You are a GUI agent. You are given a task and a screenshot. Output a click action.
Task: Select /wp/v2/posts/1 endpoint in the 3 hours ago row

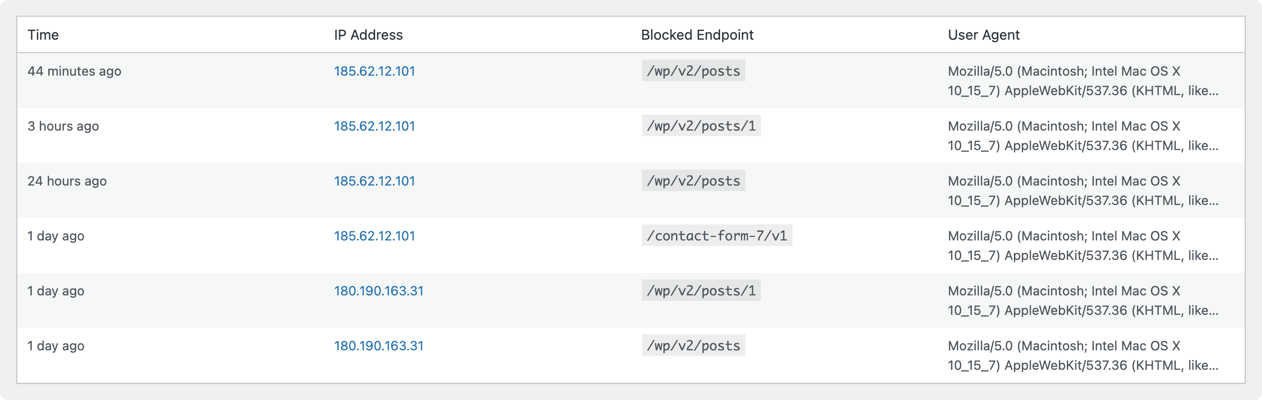click(x=701, y=127)
